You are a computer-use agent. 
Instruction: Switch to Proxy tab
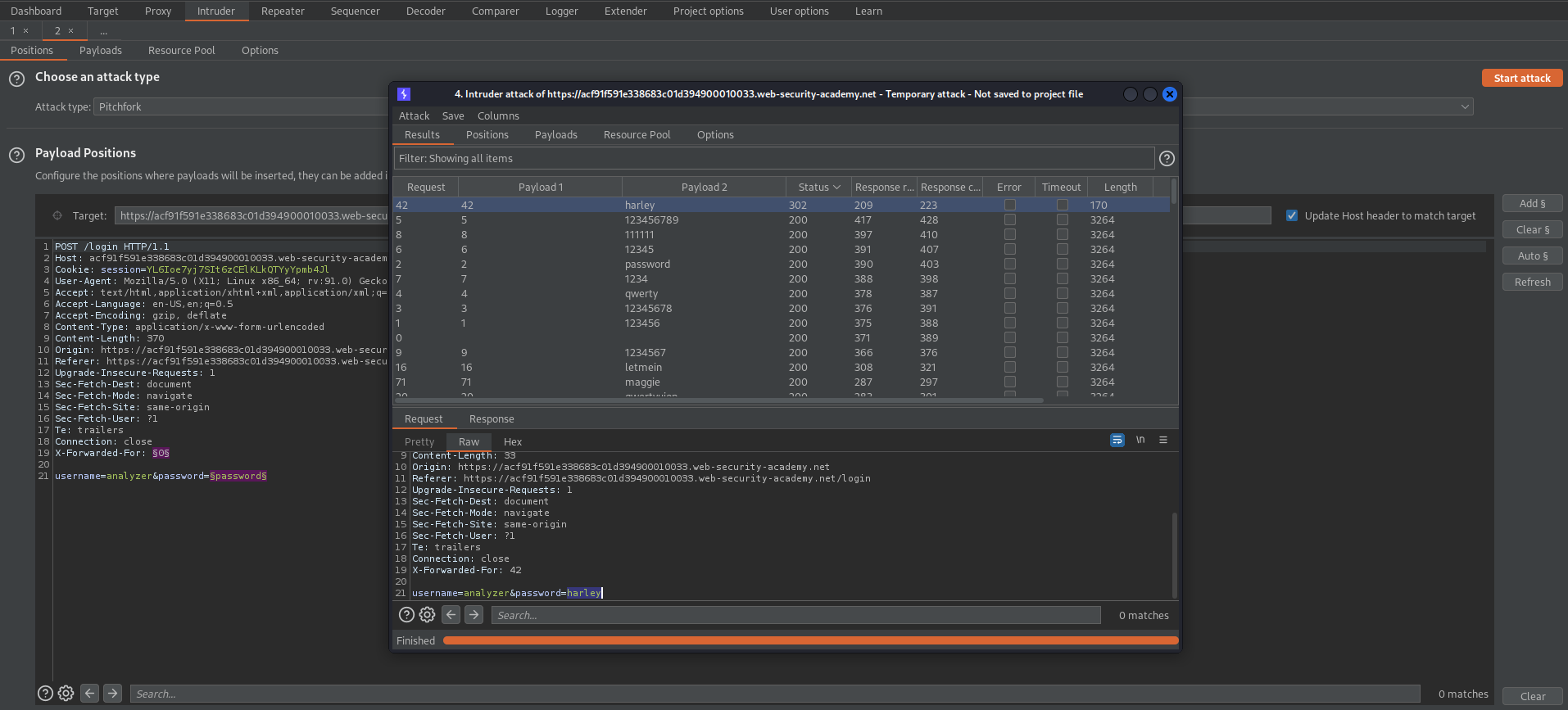pyautogui.click(x=158, y=11)
